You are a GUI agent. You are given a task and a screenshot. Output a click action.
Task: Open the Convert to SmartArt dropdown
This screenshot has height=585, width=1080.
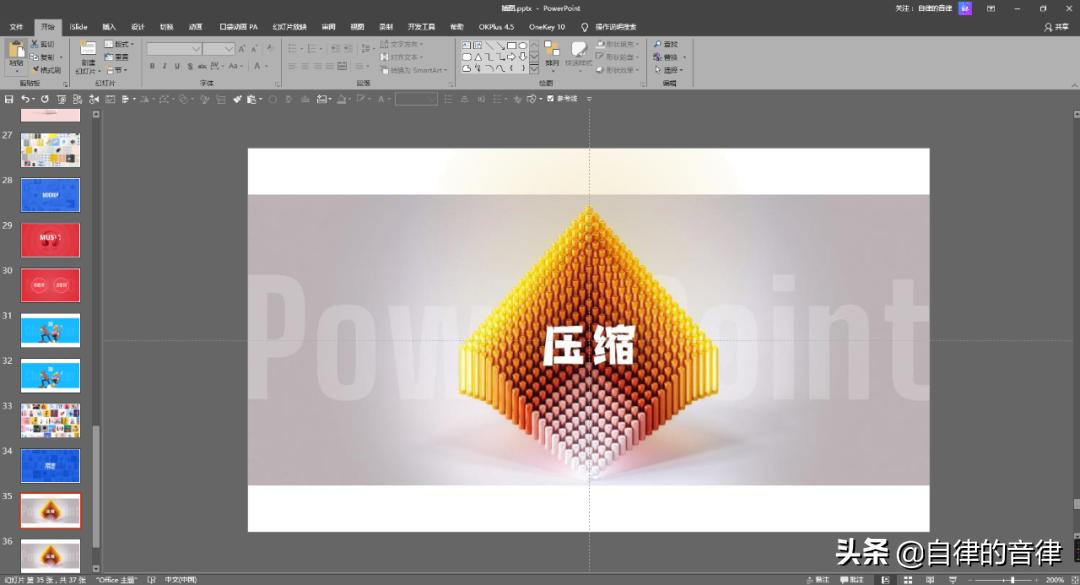[x=414, y=70]
